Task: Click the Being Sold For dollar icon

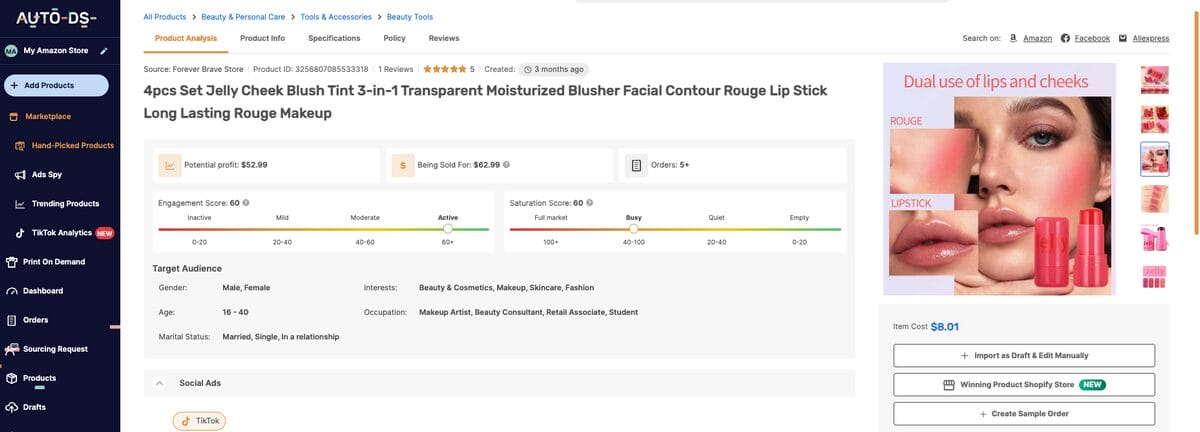Action: pyautogui.click(x=402, y=164)
